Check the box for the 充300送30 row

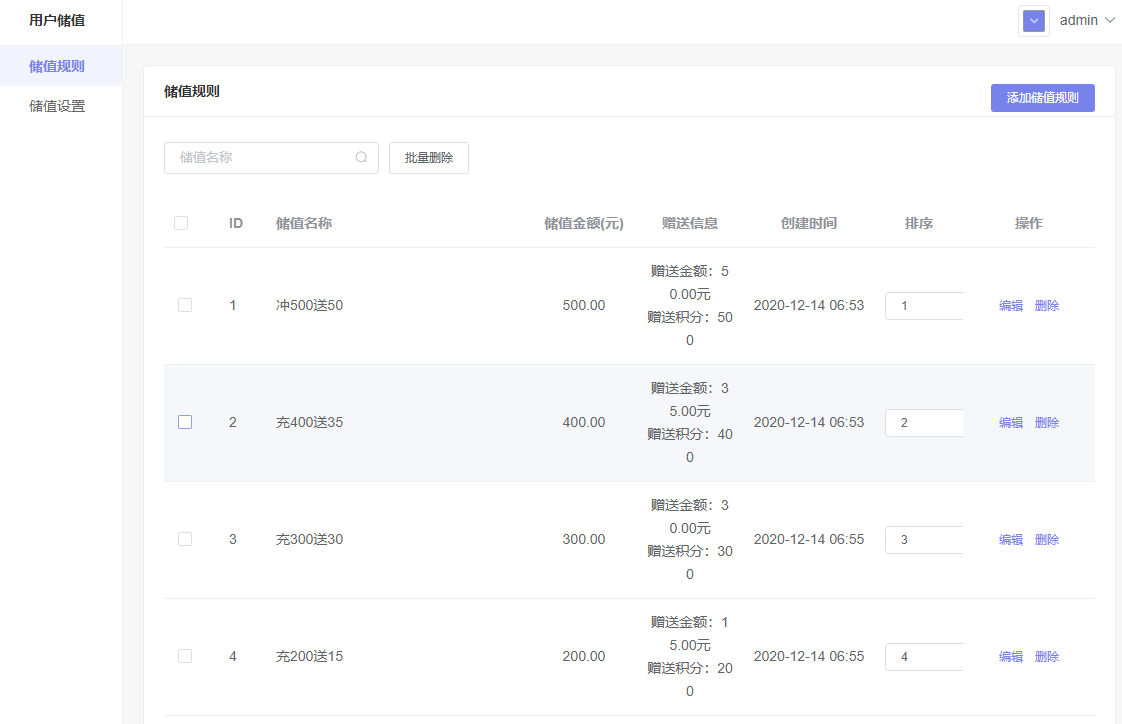185,539
